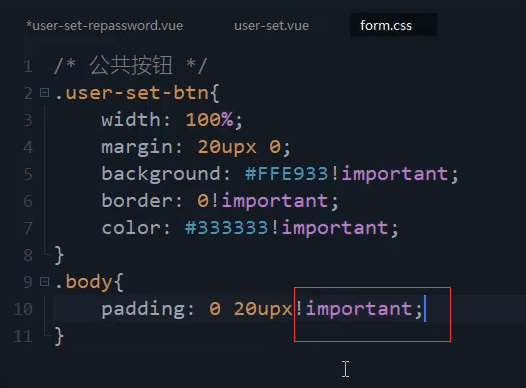Viewport: 526px width, 388px height.
Task: Open the user-set.vue tab
Action: (x=271, y=25)
